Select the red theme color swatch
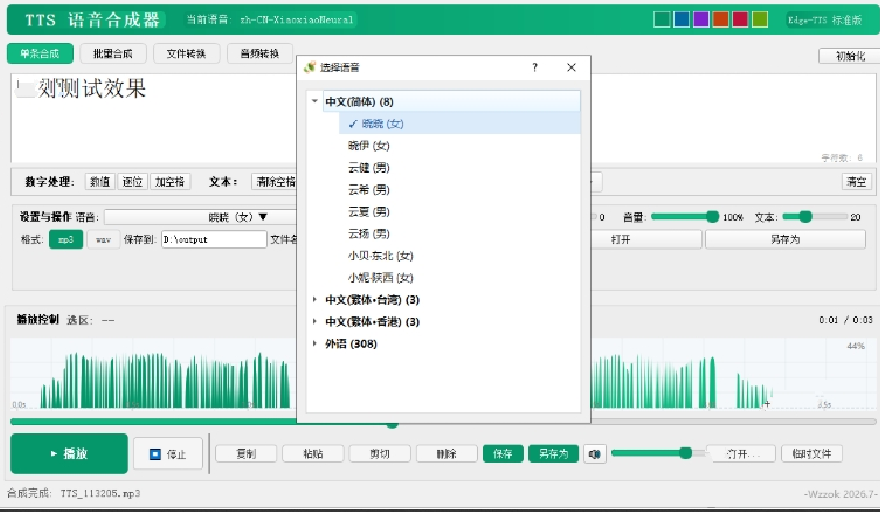The image size is (880, 512). (x=740, y=20)
